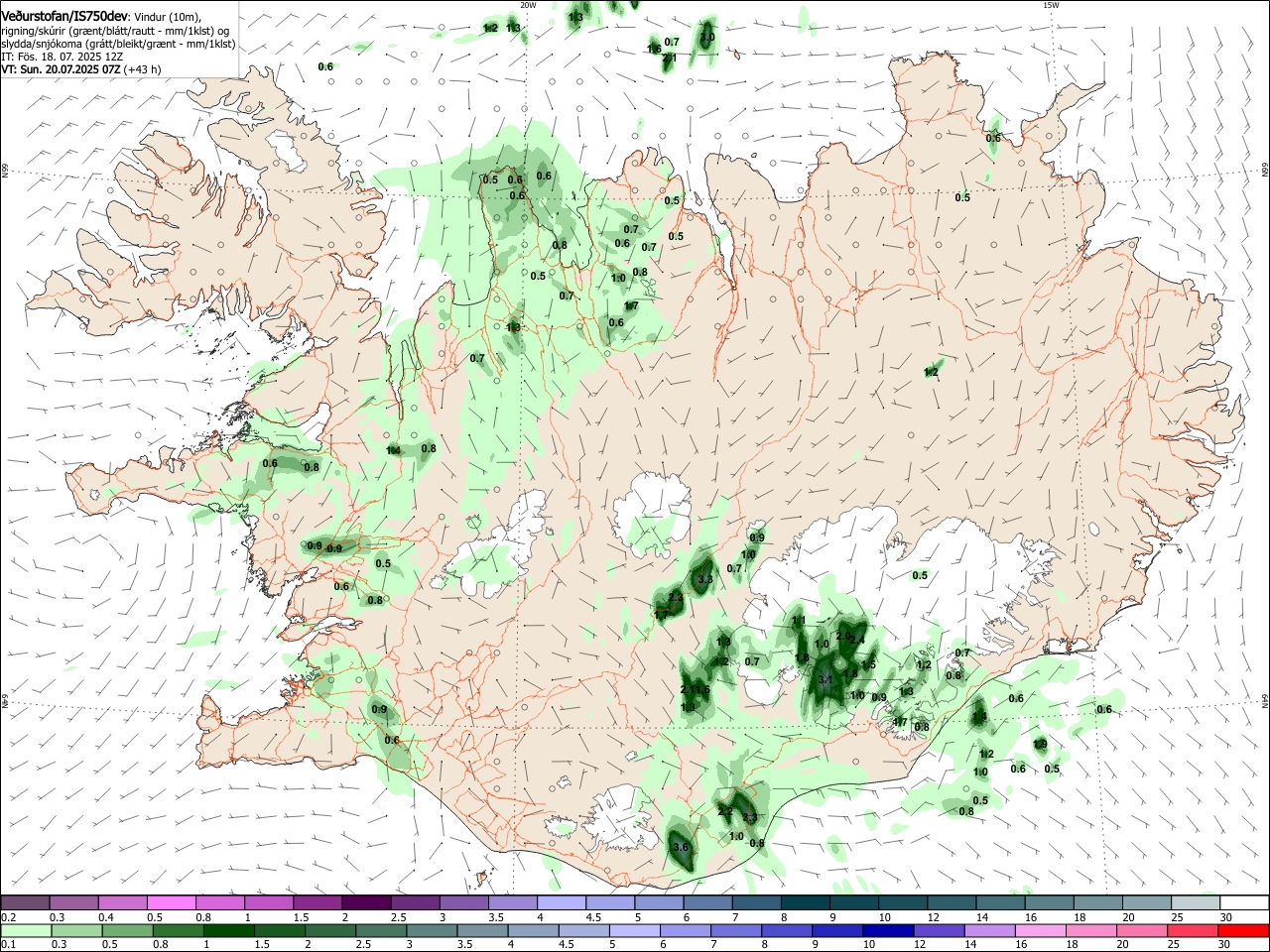The image size is (1270, 952).
Task: Click the 3.0 precipitation value offshore north
Action: point(707,38)
